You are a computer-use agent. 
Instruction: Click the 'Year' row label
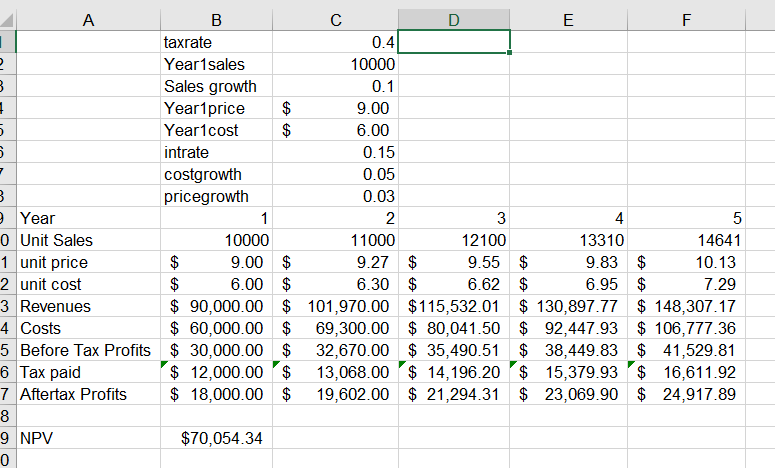(88, 218)
